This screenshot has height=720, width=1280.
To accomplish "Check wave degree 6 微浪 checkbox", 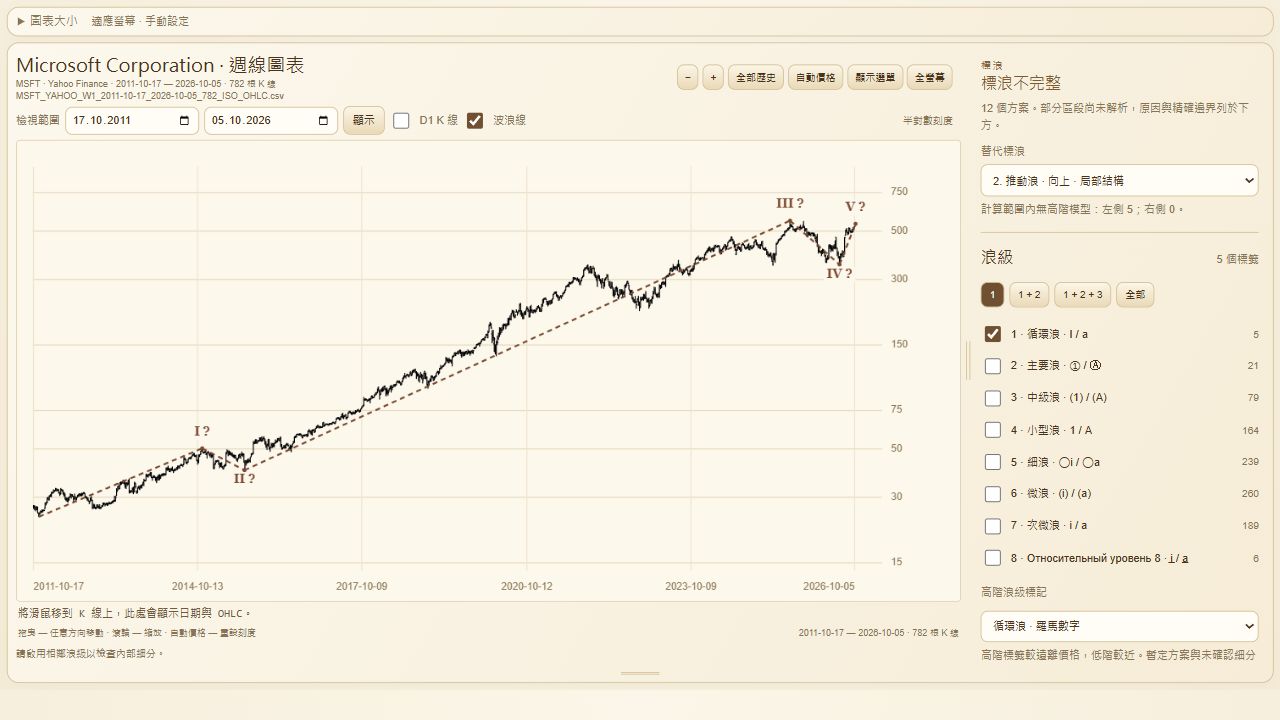I will tap(993, 494).
